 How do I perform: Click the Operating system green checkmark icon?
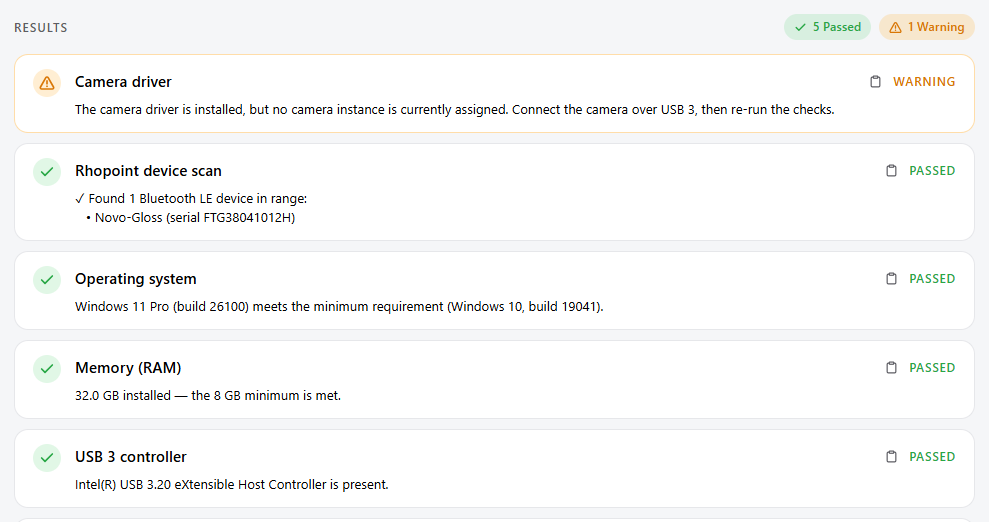pos(47,279)
